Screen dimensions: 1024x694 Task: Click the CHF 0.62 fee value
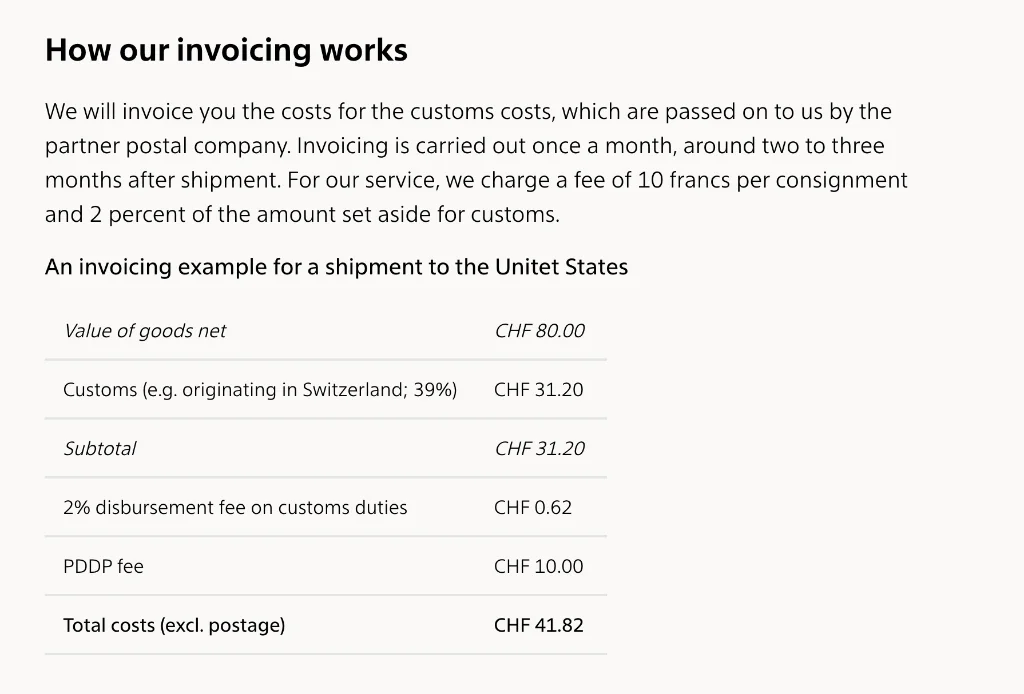[533, 508]
